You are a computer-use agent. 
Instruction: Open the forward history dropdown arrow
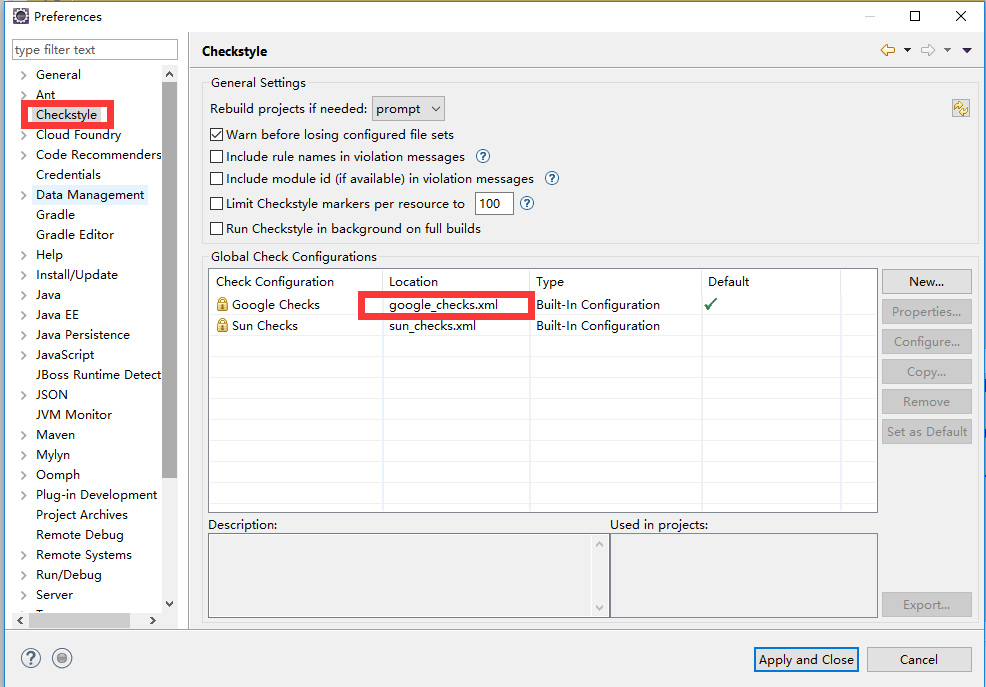pos(948,50)
